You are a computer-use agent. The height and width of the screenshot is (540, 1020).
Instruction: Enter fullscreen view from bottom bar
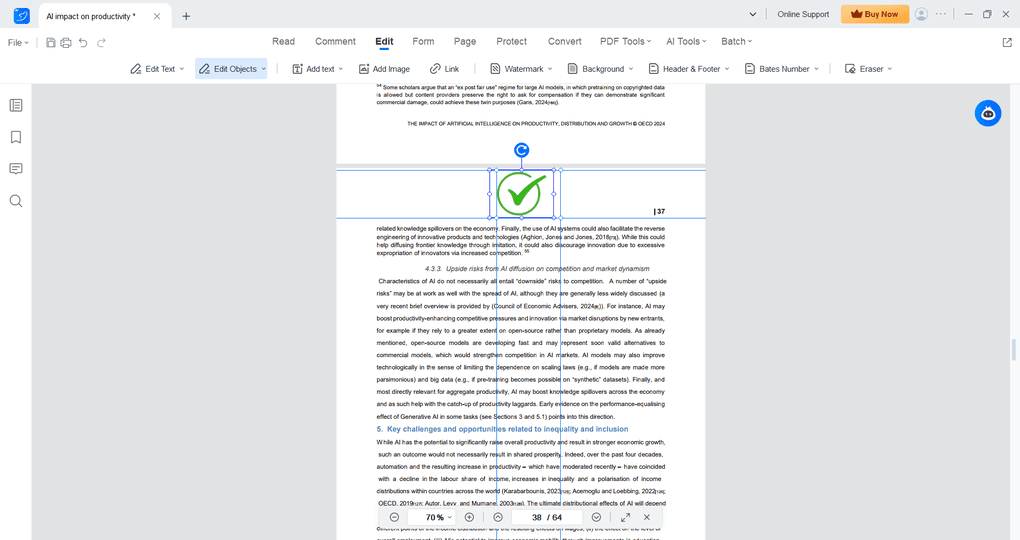pyautogui.click(x=625, y=517)
